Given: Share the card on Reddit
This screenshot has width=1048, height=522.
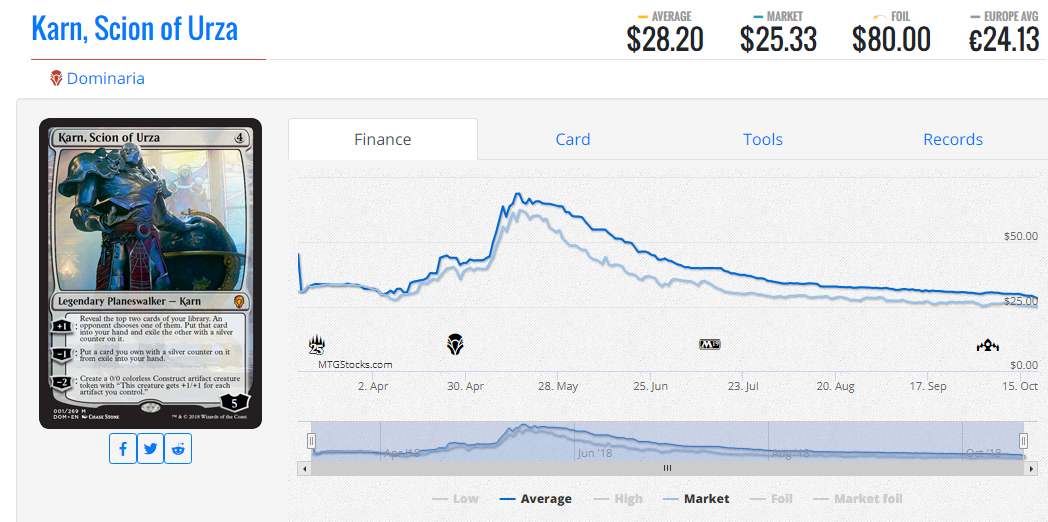Looking at the screenshot, I should (x=178, y=448).
